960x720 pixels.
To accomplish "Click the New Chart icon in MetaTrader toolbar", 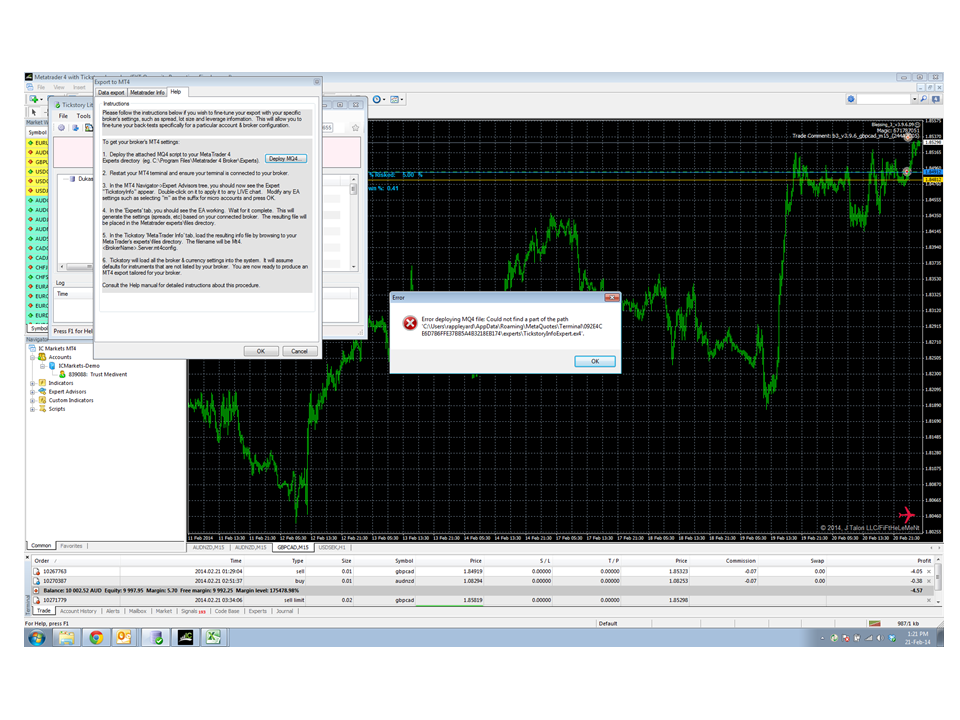I will pos(34,99).
